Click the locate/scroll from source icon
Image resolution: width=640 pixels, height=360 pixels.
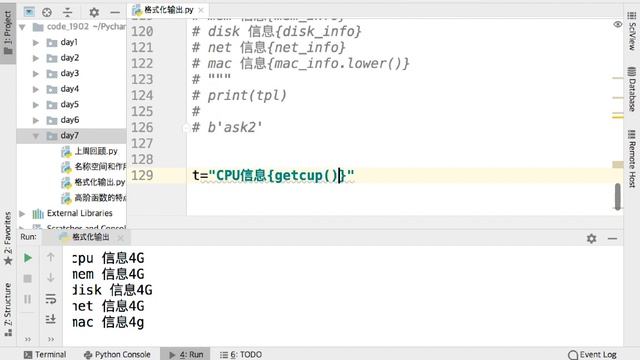[x=47, y=12]
